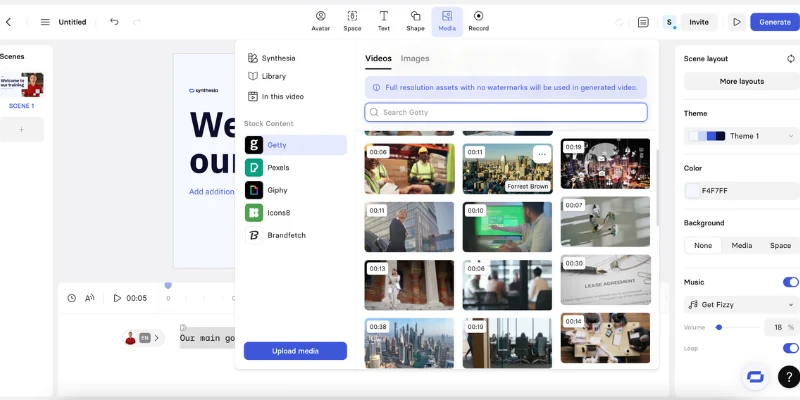The image size is (800, 400).
Task: Switch to the Videos tab
Action: pos(378,58)
